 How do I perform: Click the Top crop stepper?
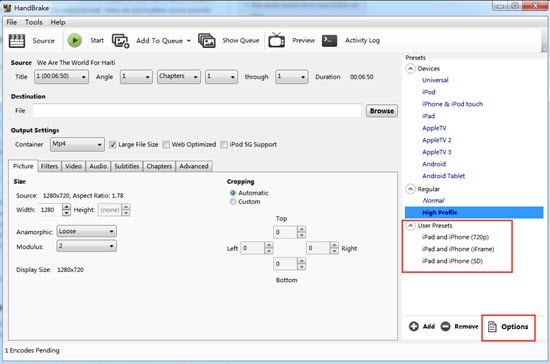(x=301, y=232)
